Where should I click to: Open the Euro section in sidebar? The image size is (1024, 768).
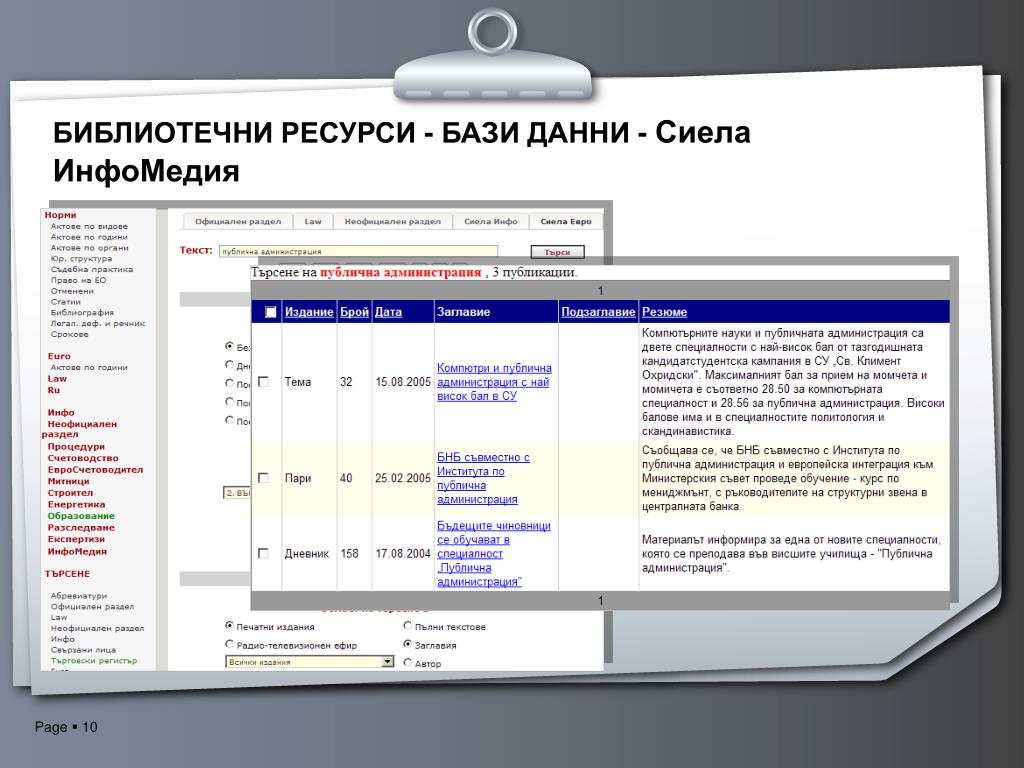click(59, 356)
